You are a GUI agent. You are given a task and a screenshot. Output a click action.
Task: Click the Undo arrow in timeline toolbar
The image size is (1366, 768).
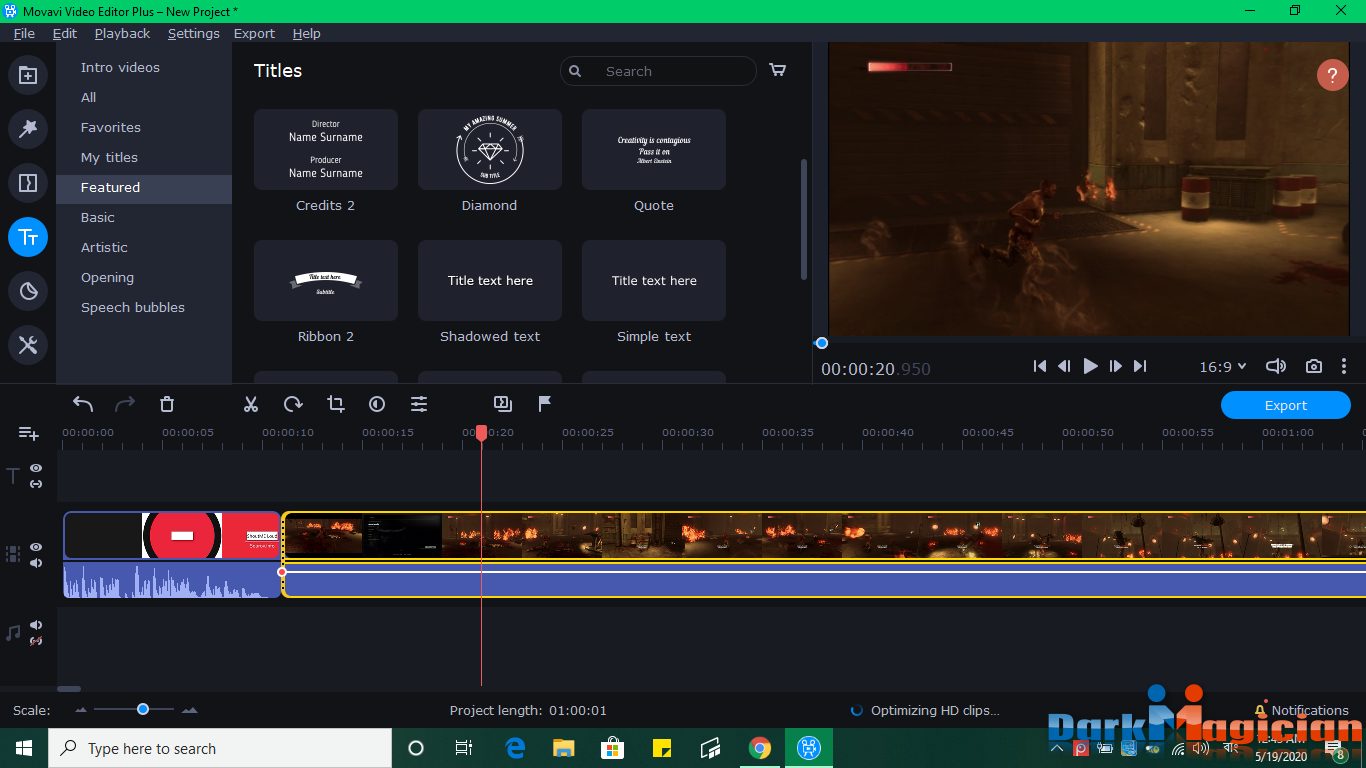point(83,404)
